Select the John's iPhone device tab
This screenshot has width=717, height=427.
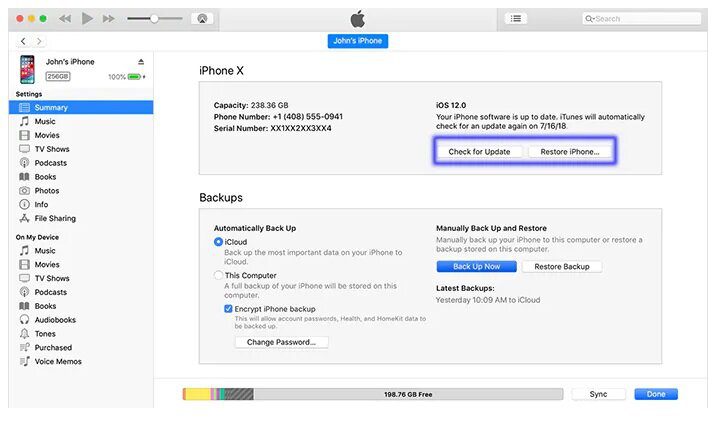pyautogui.click(x=358, y=41)
